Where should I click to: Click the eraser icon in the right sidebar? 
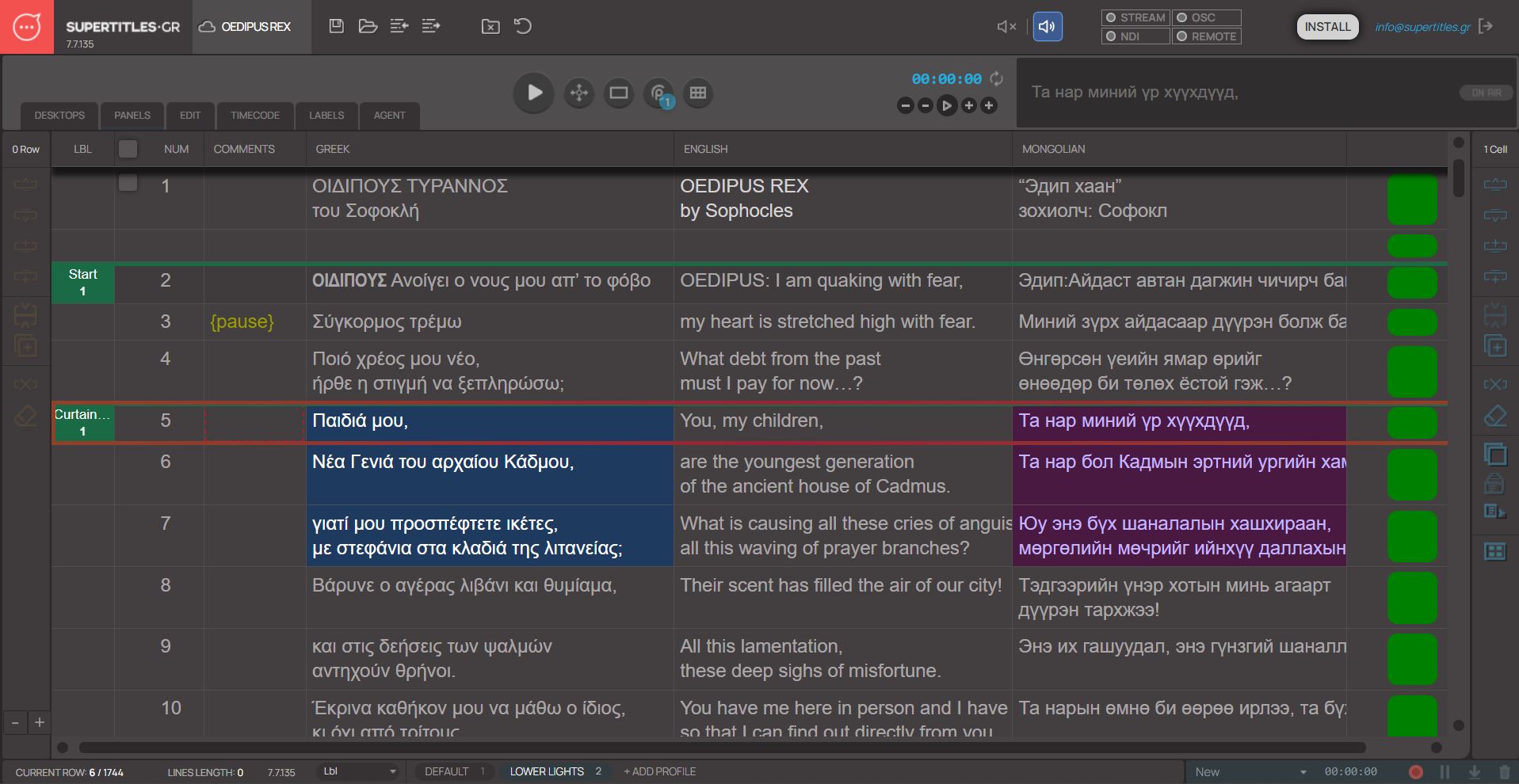coord(1495,416)
